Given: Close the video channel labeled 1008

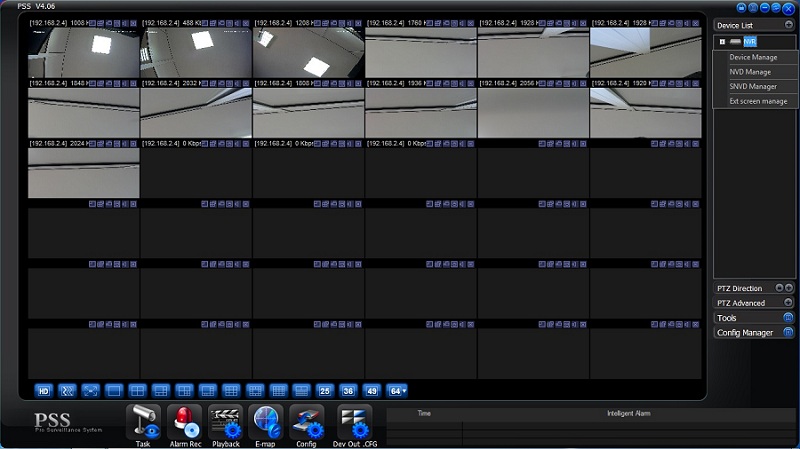Looking at the screenshot, I should 134,23.
